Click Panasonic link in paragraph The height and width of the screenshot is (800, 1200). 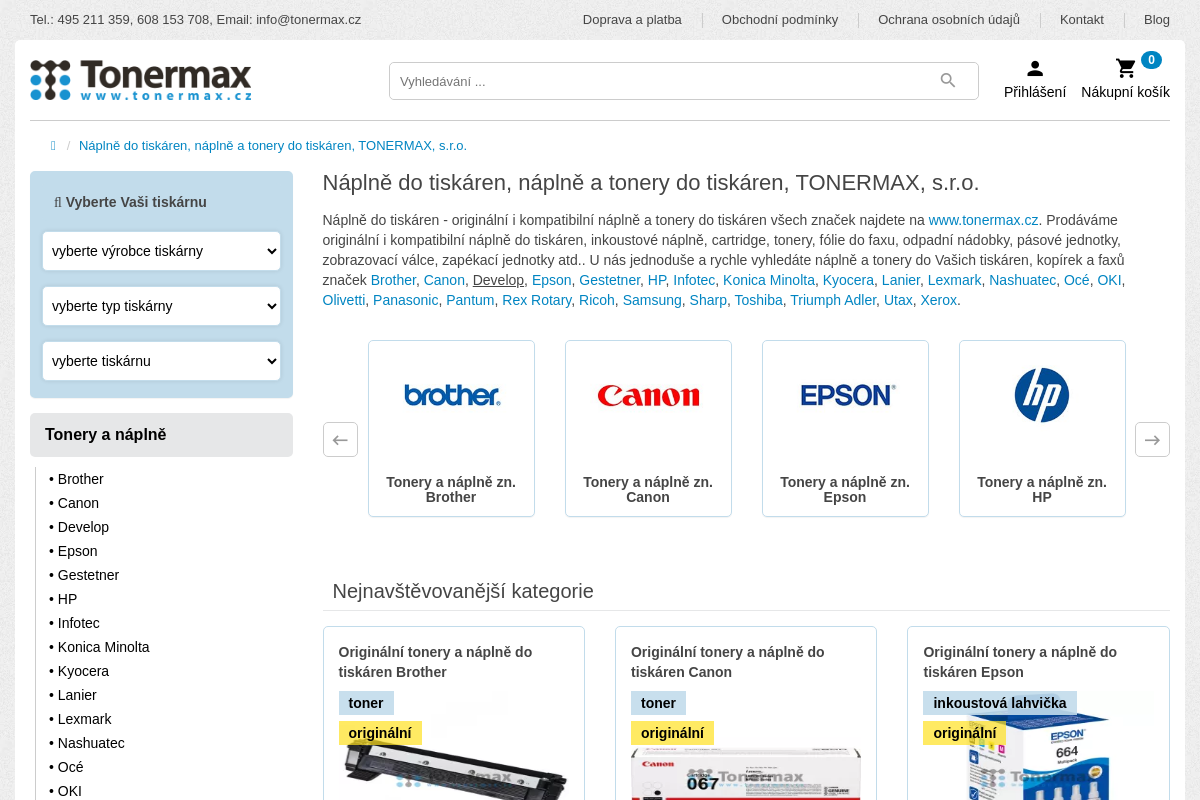pyautogui.click(x=406, y=300)
